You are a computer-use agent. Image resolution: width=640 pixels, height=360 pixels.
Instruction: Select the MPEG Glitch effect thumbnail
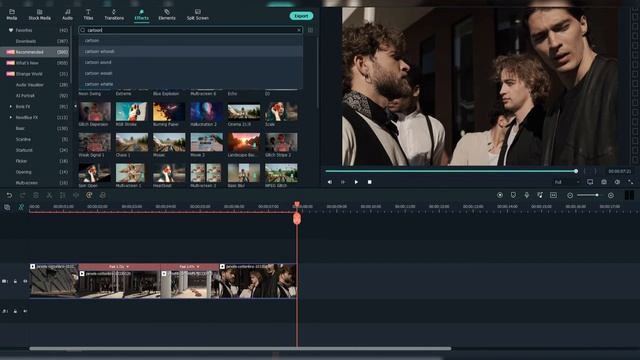[281, 173]
